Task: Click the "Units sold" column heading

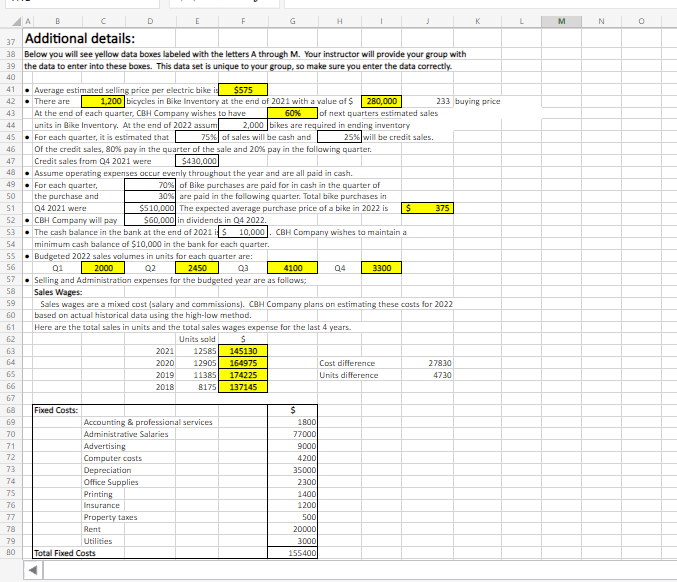Action: click(197, 339)
